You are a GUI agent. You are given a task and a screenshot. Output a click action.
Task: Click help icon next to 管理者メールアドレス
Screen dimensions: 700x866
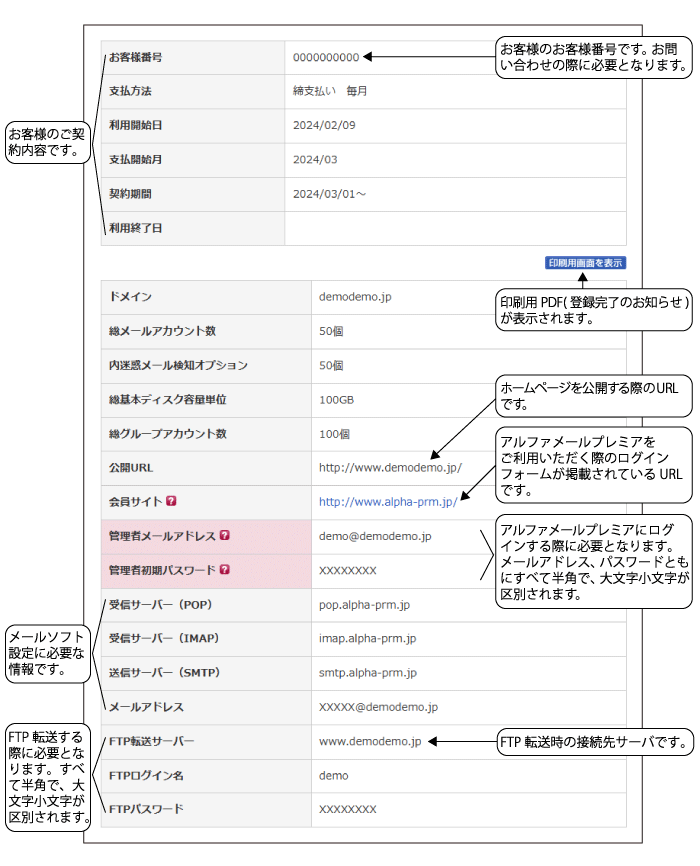(x=224, y=535)
